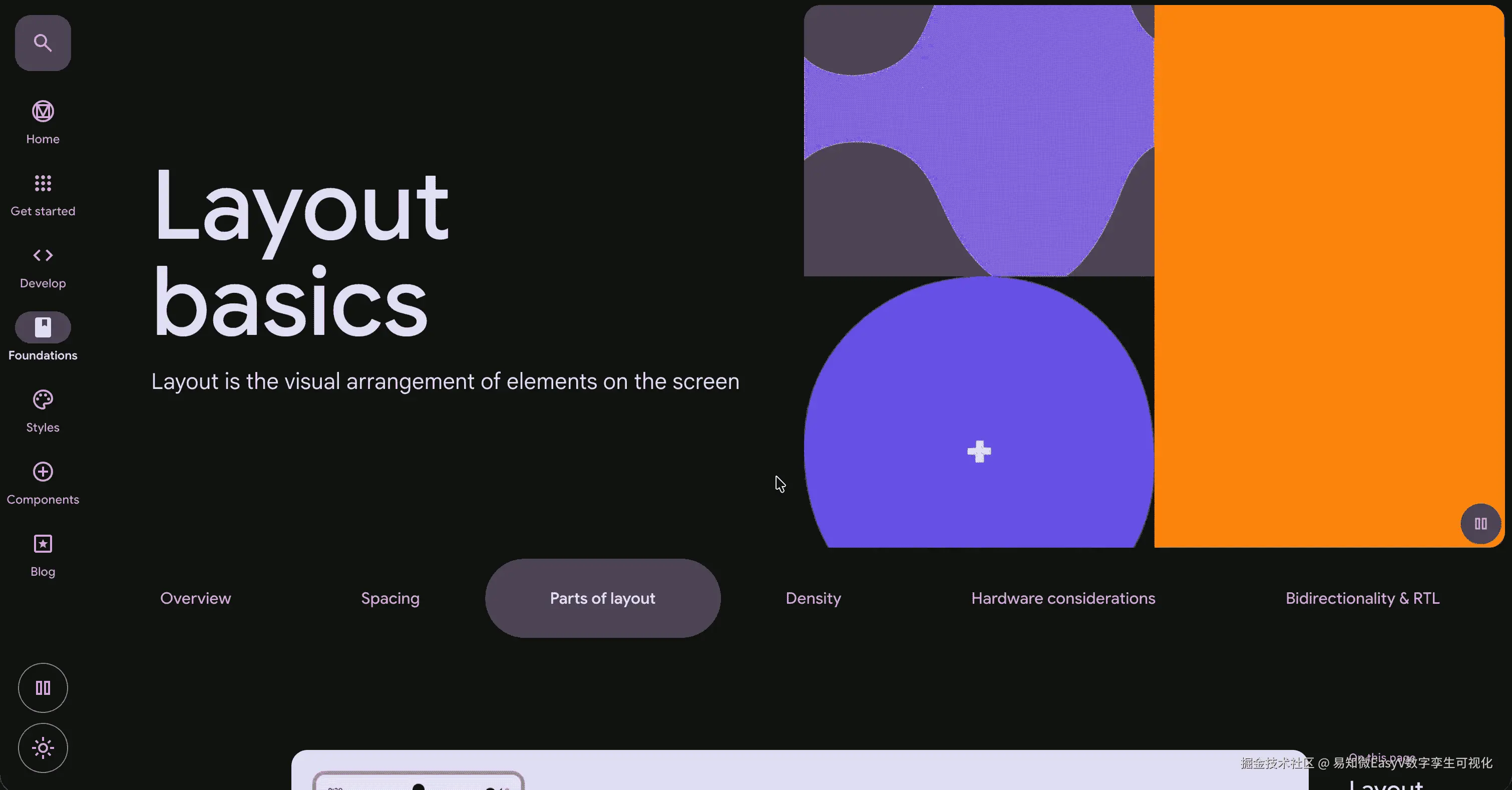Select the Parts of layout tab
The height and width of the screenshot is (790, 1512).
[603, 599]
